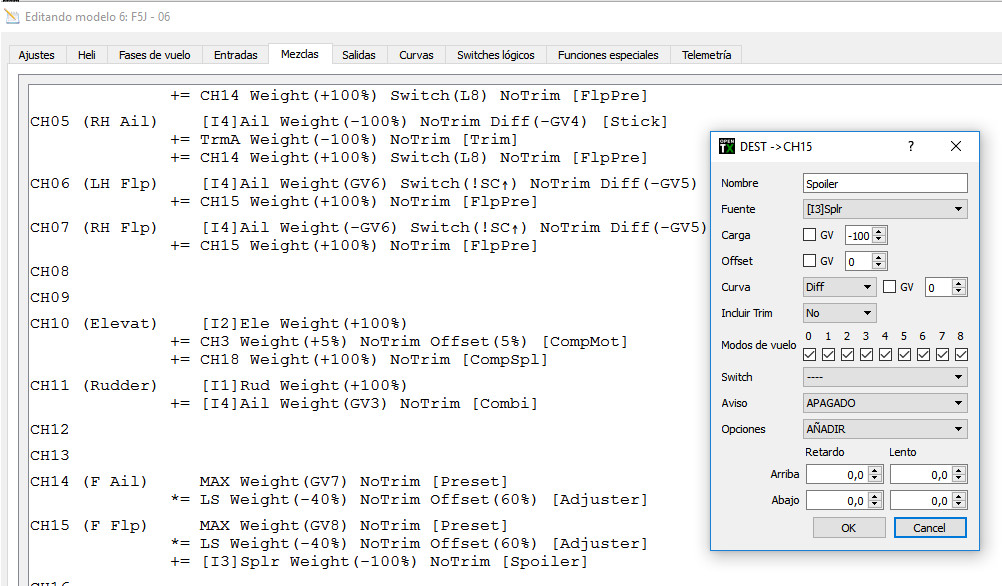The height and width of the screenshot is (586, 1002).
Task: Click the OpenTX icon in the DEST dialog title
Action: 727,146
